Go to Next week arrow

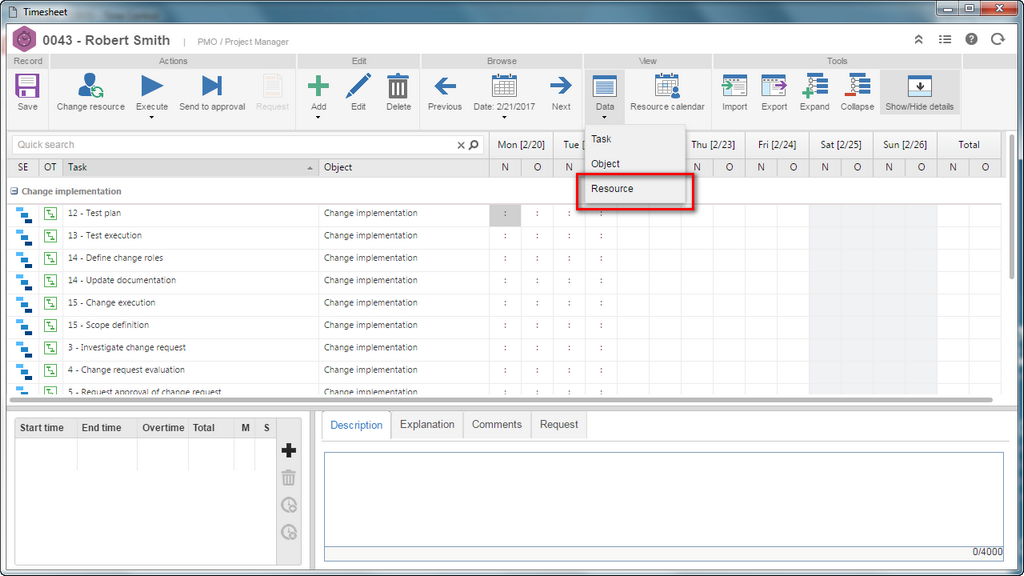coord(560,86)
